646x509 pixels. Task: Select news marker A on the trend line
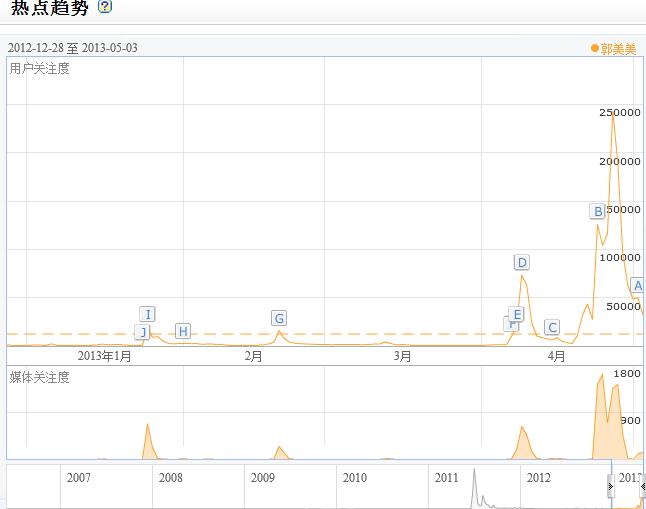[x=638, y=285]
